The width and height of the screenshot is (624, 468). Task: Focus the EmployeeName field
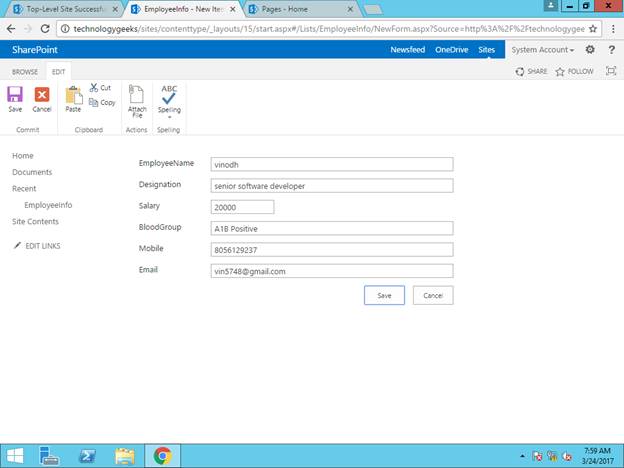[332, 164]
